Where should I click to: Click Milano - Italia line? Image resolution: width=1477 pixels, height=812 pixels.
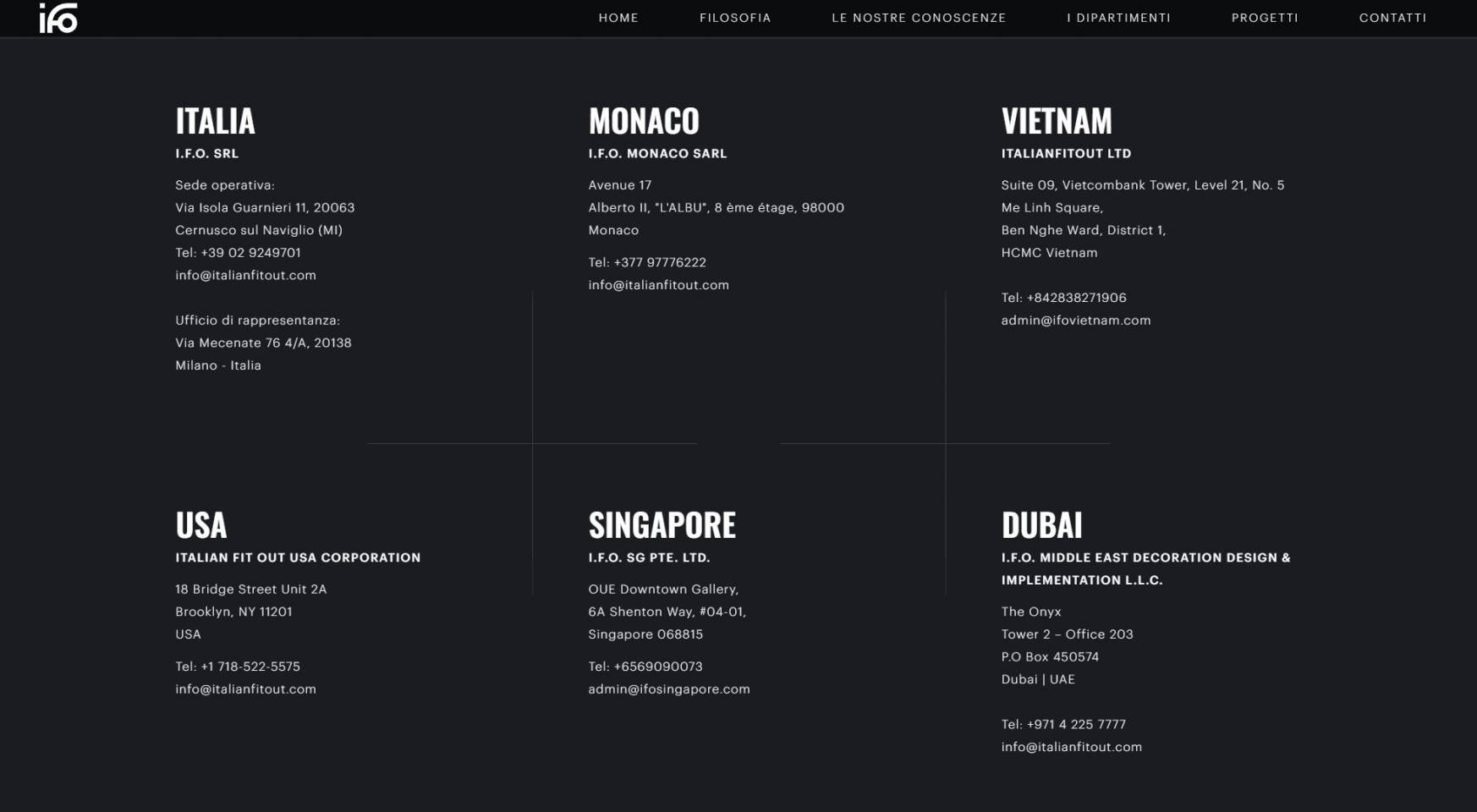coord(218,365)
